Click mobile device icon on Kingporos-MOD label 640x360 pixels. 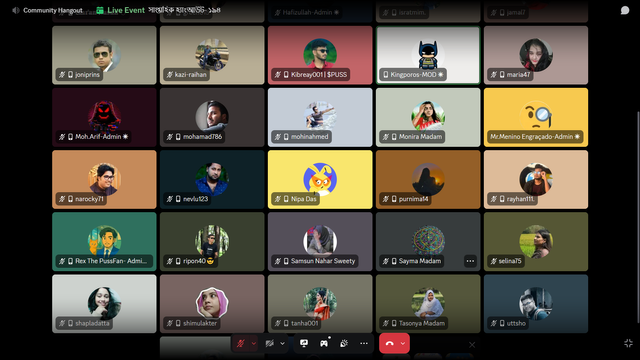pyautogui.click(x=386, y=75)
